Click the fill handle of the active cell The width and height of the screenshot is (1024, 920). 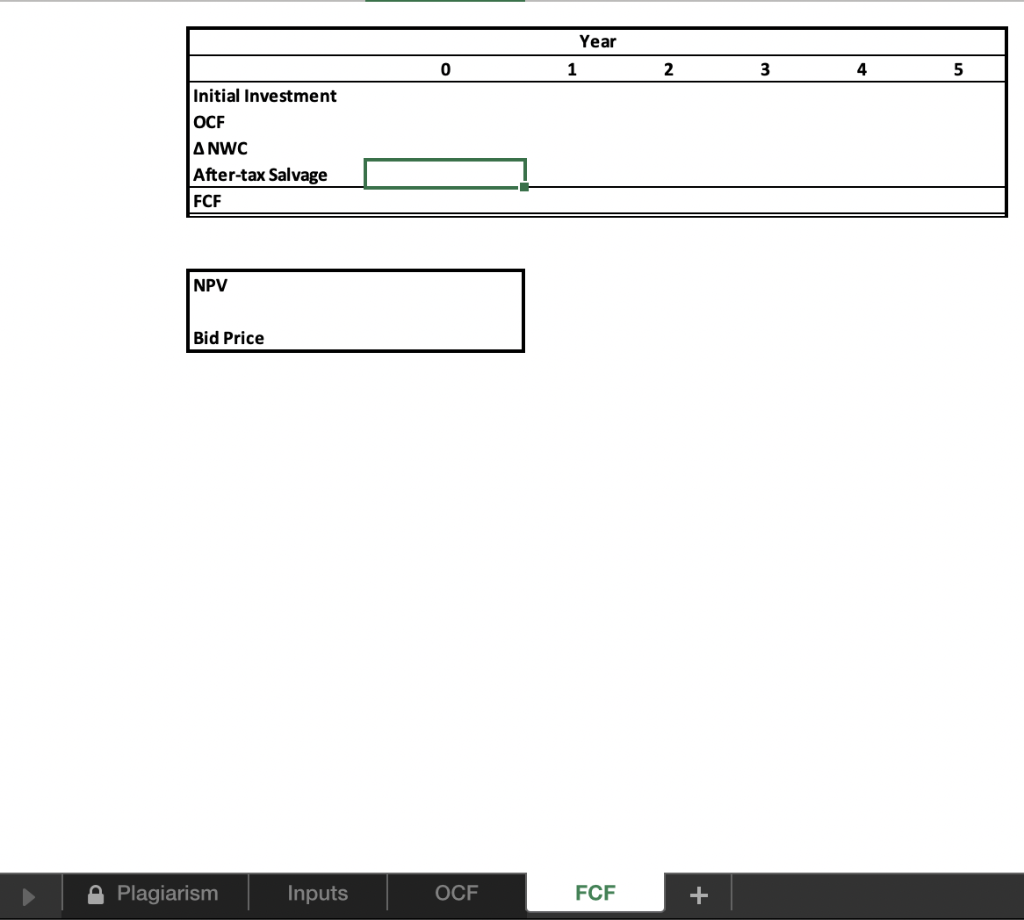click(x=524, y=186)
